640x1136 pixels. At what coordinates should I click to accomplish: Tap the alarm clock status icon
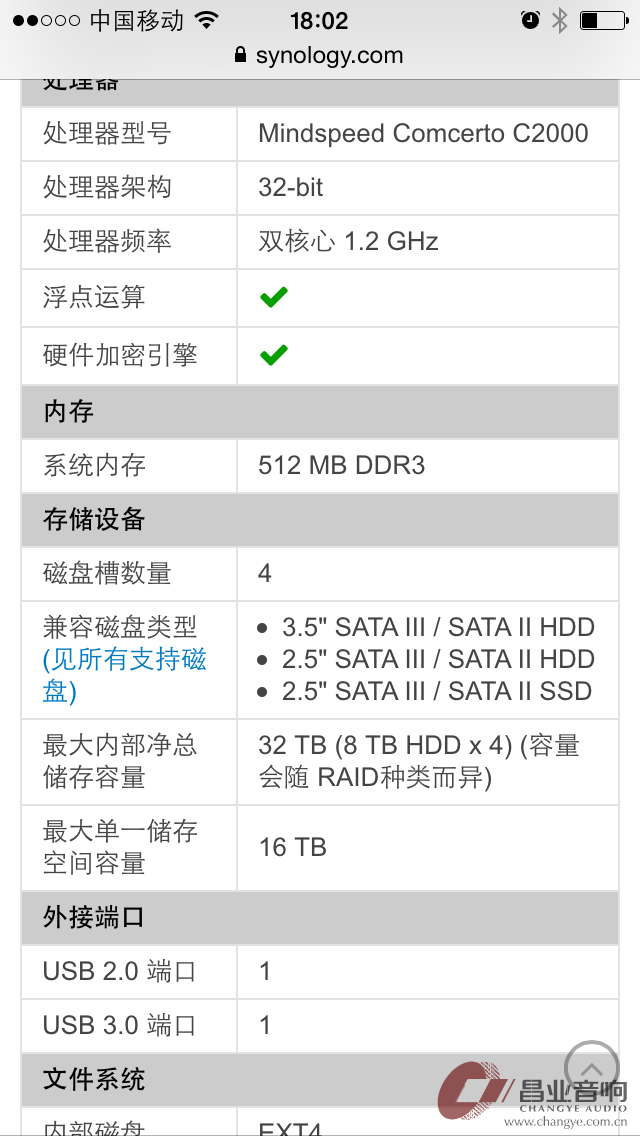pos(530,20)
